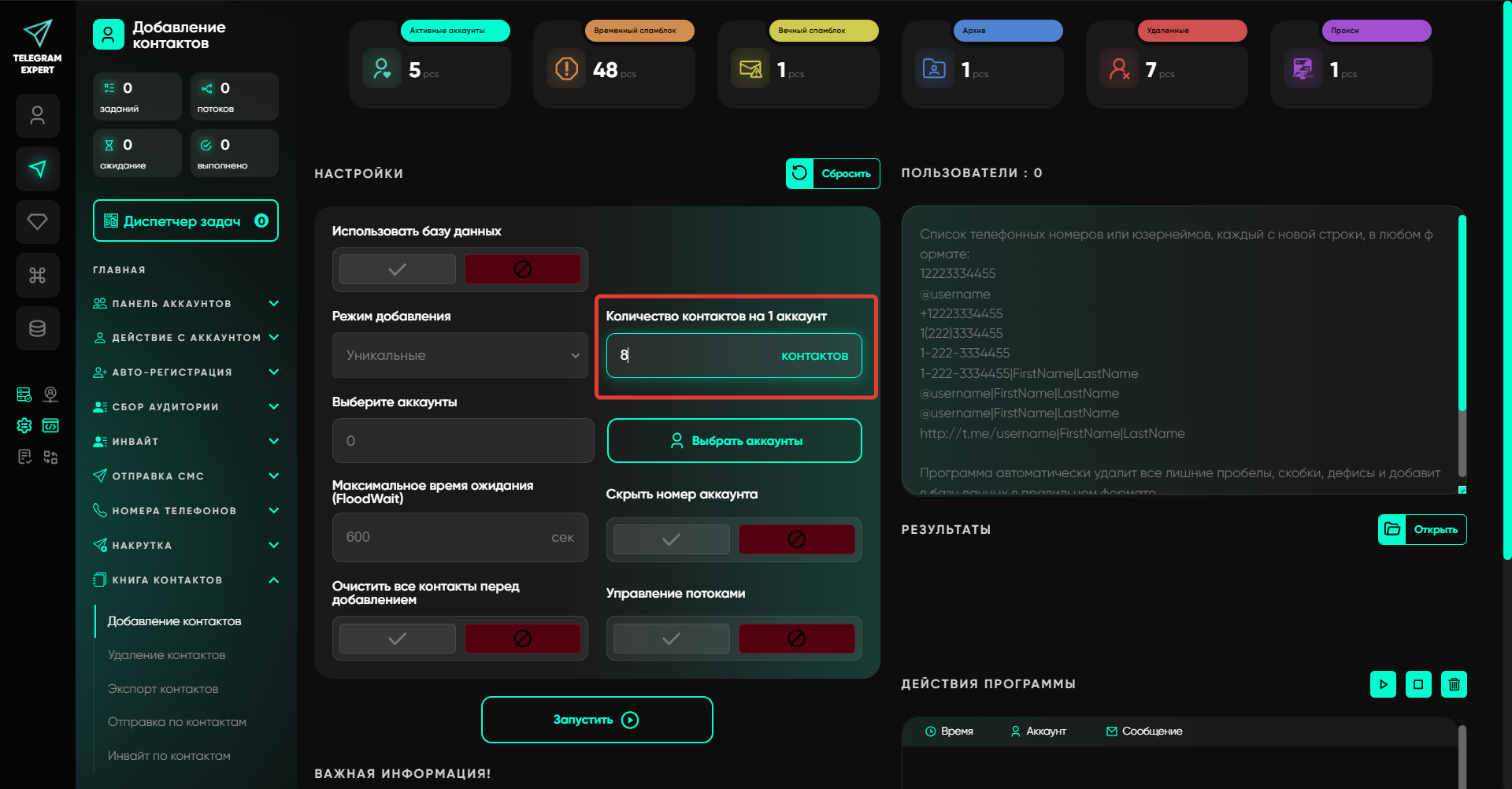
Task: Disable 'Скрыть номер аккаунта' with red toggle
Action: (x=796, y=539)
